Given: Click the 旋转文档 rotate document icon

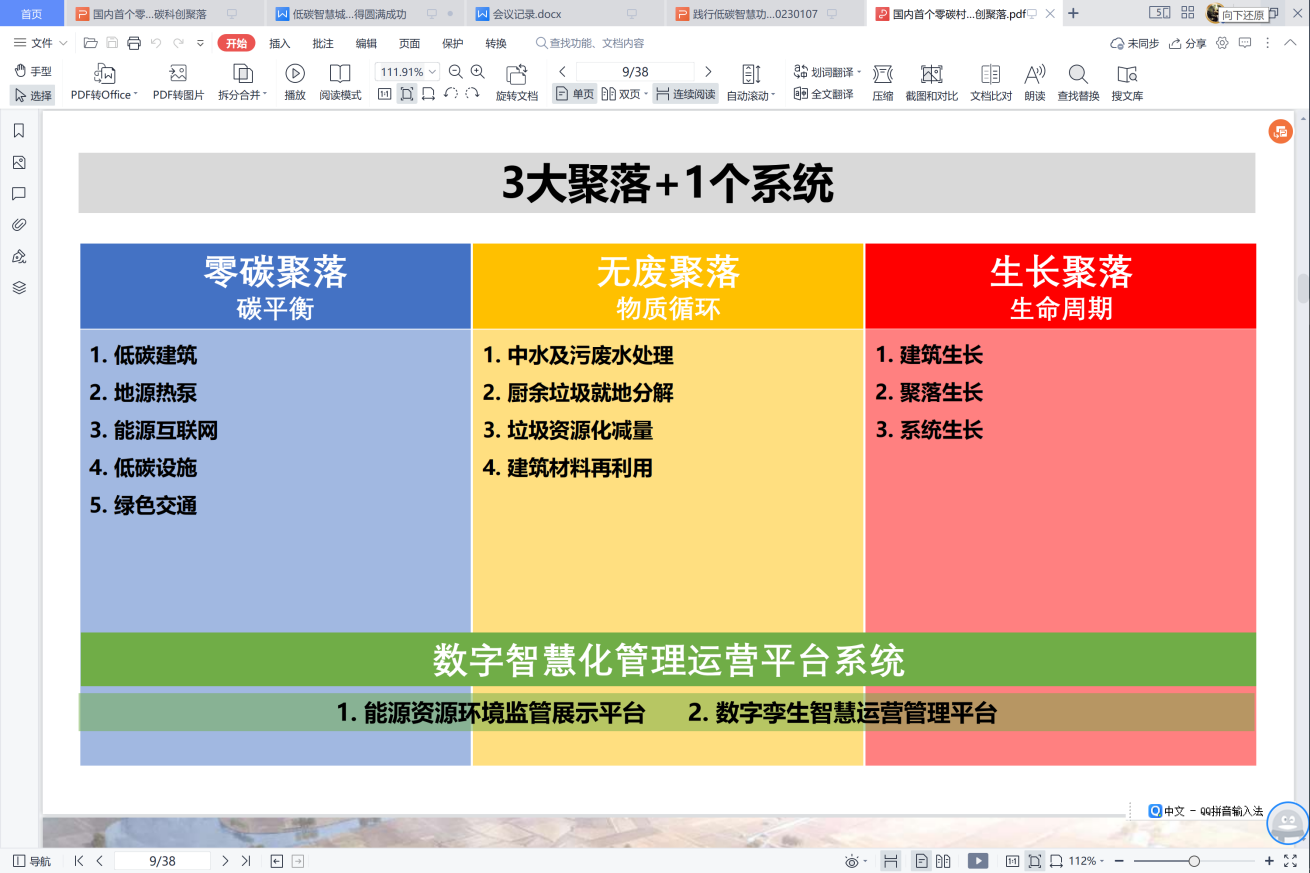Looking at the screenshot, I should (x=516, y=74).
